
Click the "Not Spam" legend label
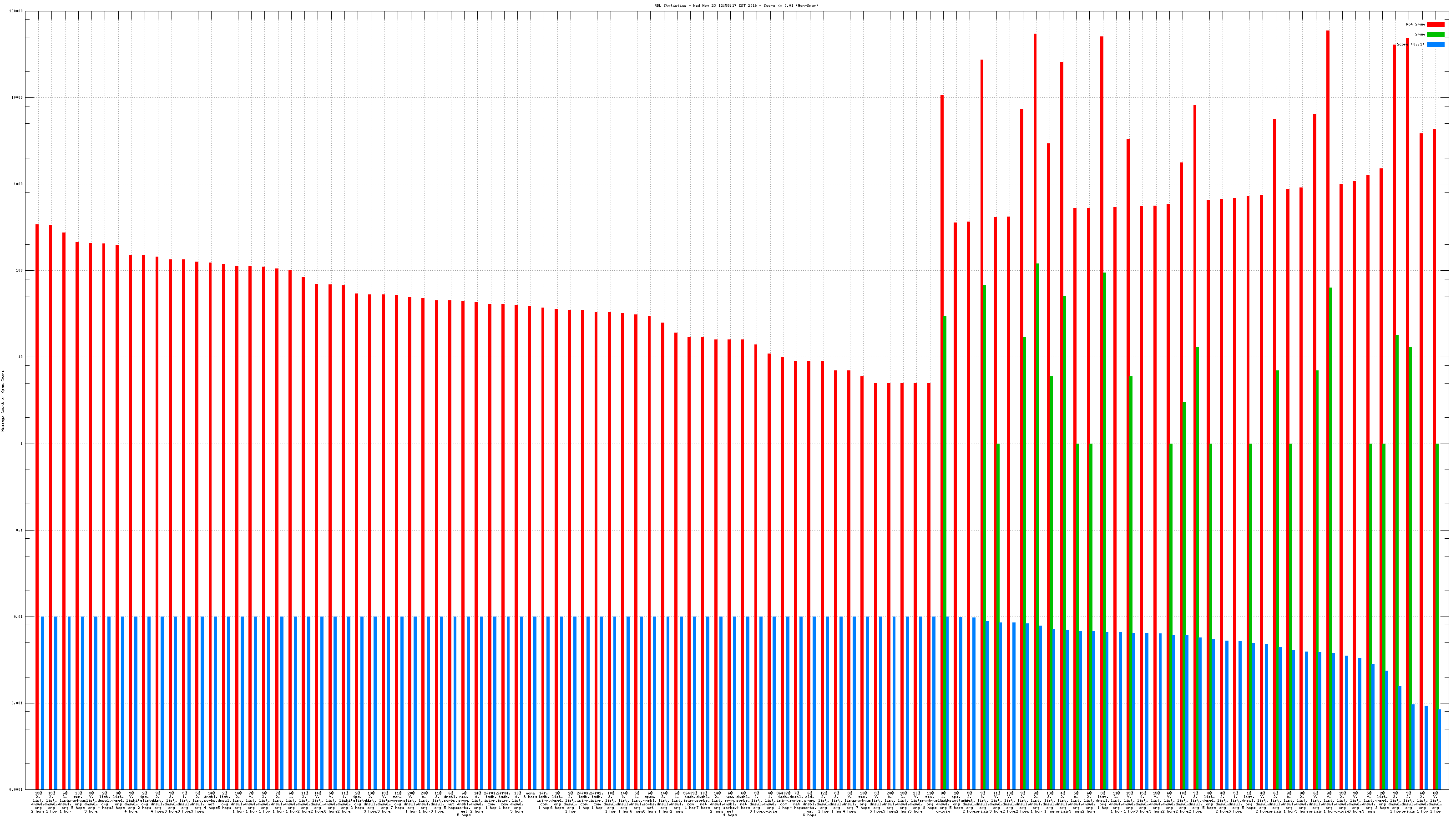[x=1416, y=24]
